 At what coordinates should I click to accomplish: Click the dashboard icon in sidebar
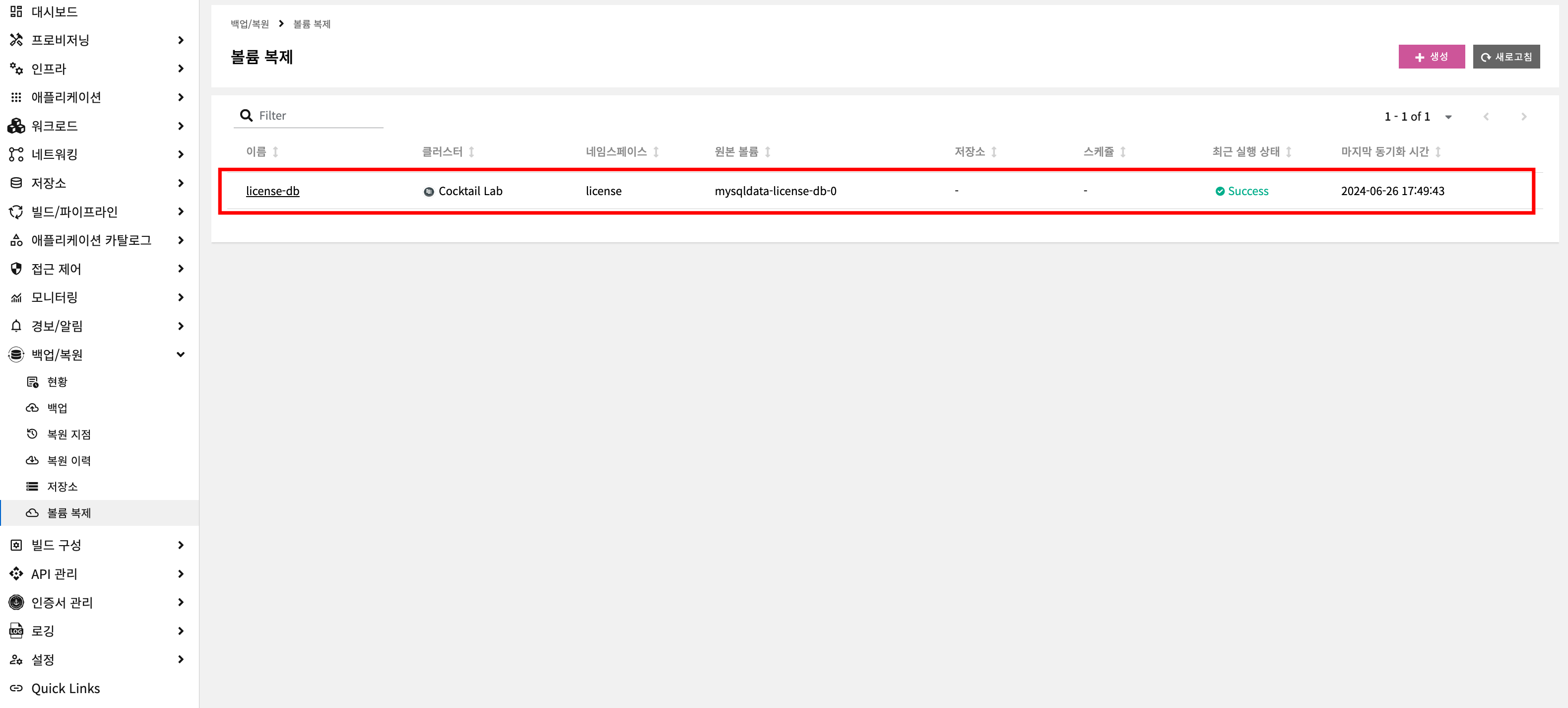16,11
